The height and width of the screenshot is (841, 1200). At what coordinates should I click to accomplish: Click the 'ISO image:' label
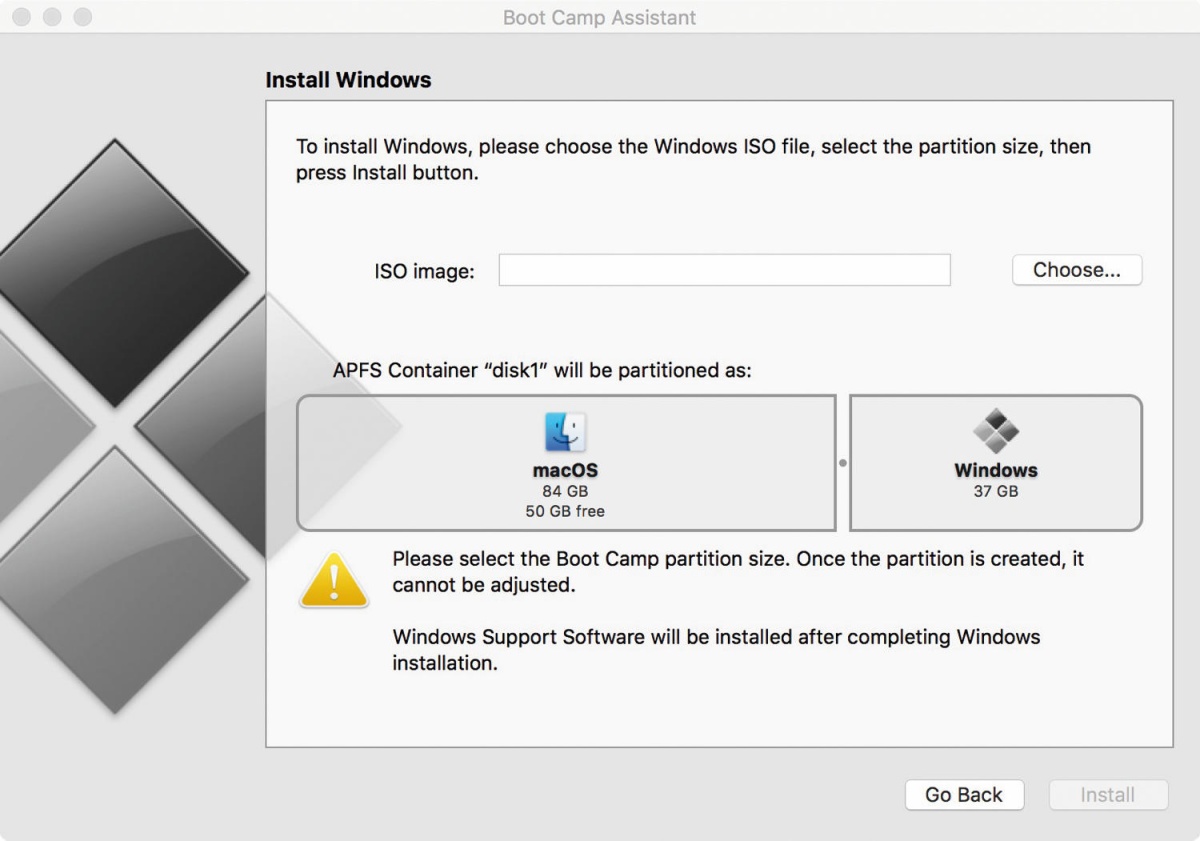coord(424,271)
